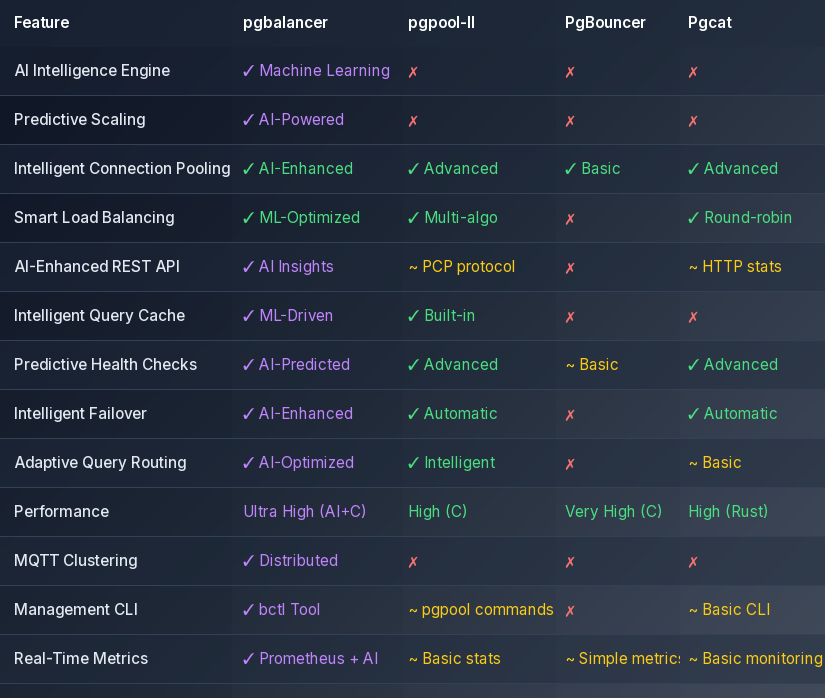Click the checkmark before Prometheus + AI
Viewport: 825px width, 698px height.
coord(249,659)
